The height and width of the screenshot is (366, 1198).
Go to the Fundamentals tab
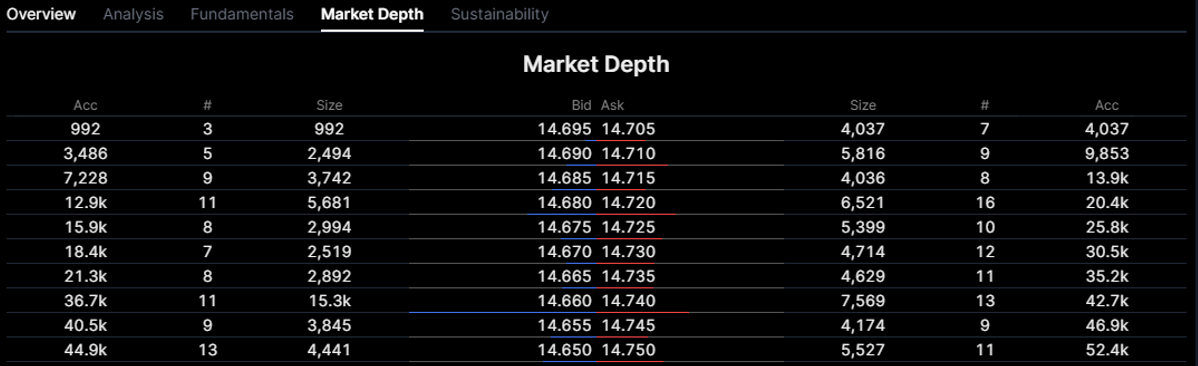242,14
